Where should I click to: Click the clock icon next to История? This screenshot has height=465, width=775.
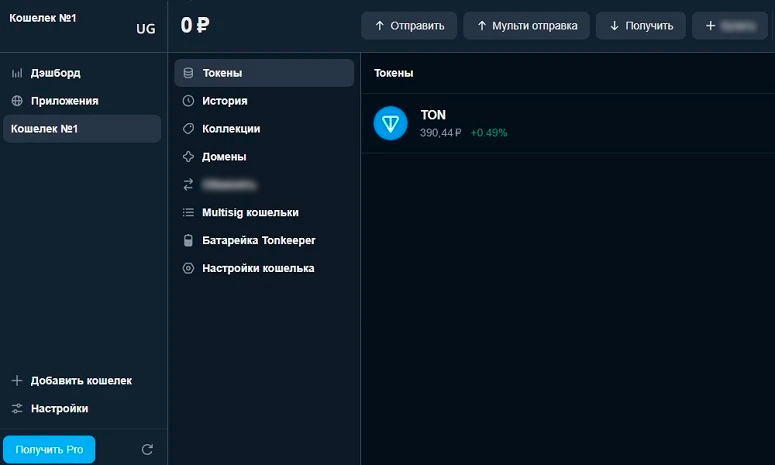188,101
